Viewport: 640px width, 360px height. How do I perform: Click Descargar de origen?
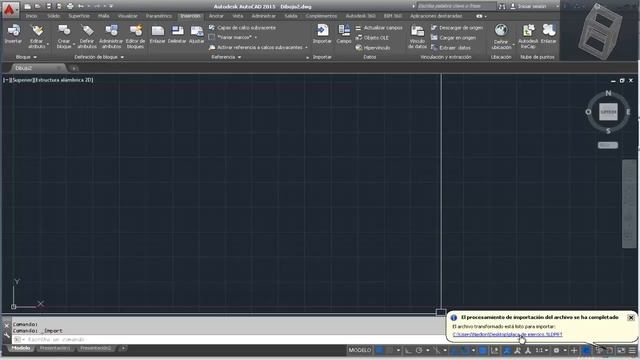point(457,28)
